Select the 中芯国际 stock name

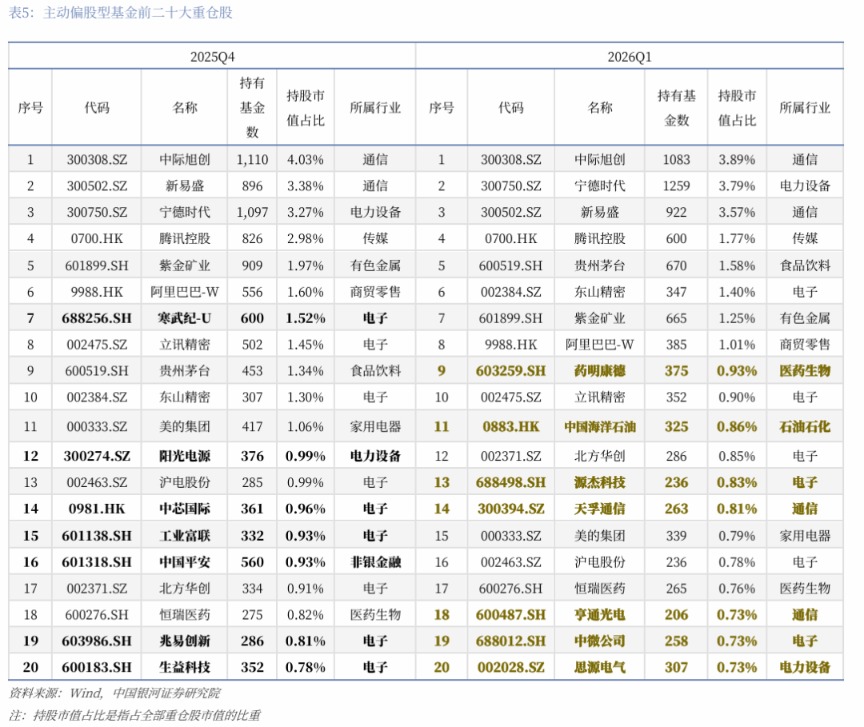click(183, 508)
